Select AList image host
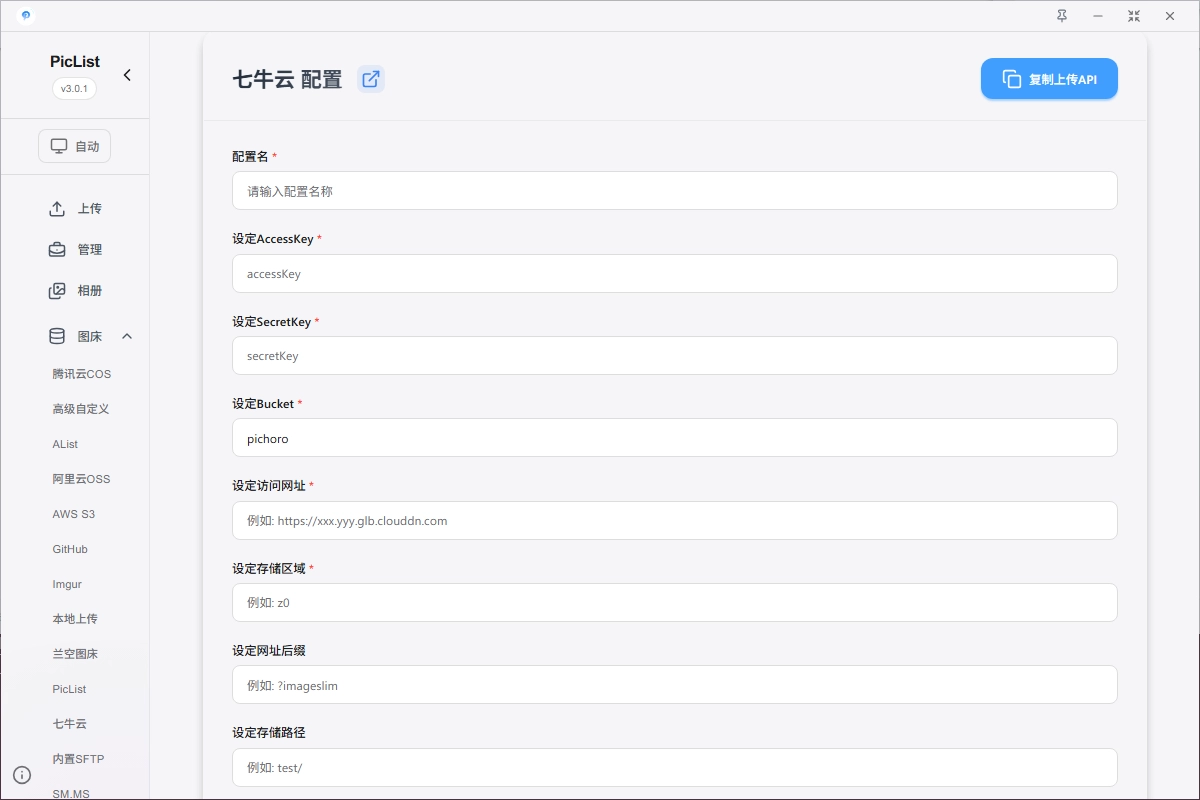 click(x=65, y=444)
